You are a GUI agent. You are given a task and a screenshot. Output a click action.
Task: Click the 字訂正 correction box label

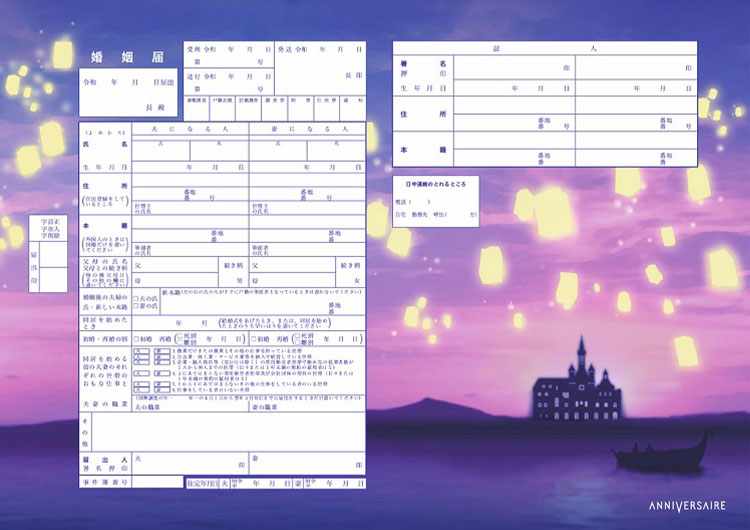pyautogui.click(x=50, y=222)
